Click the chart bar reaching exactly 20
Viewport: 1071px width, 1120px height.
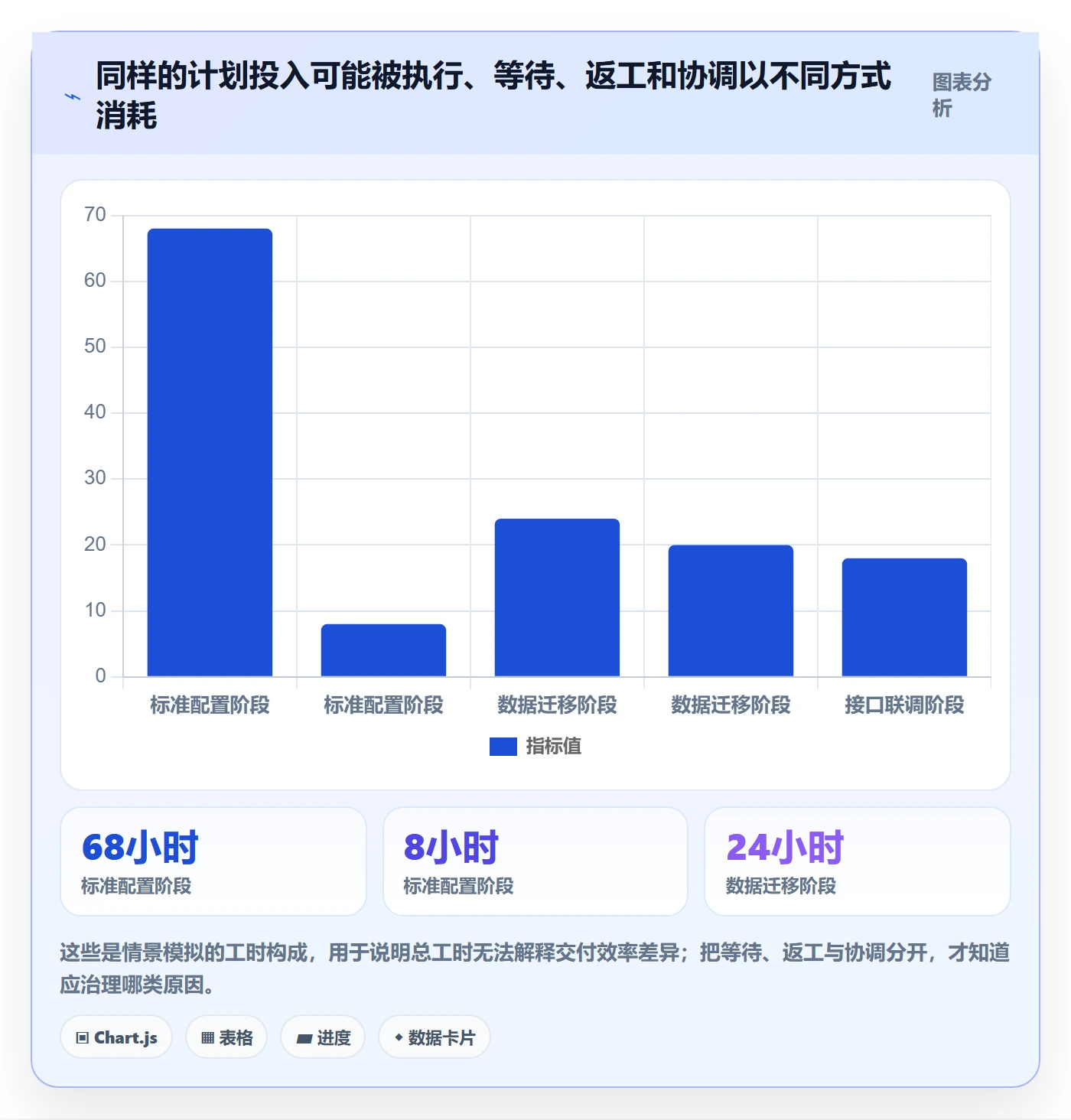(x=731, y=610)
